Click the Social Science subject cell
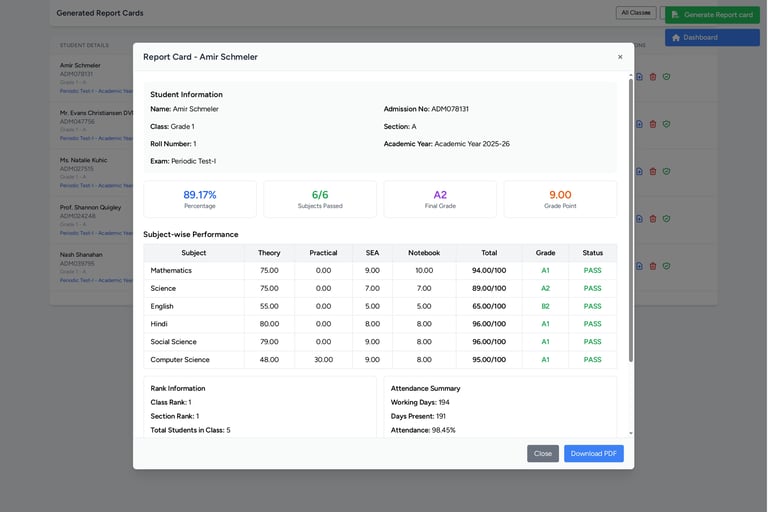 (194, 342)
